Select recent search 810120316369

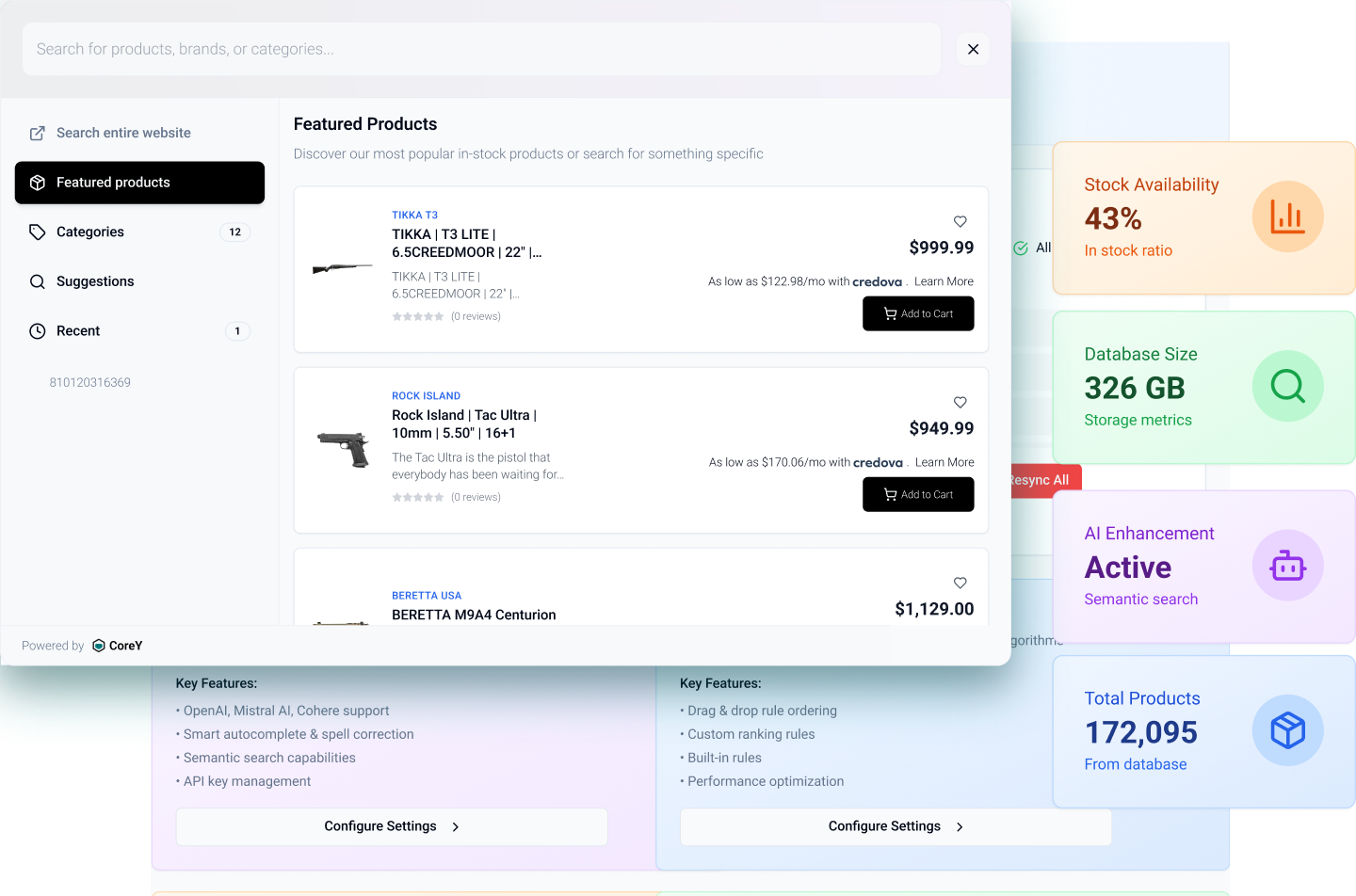click(90, 383)
